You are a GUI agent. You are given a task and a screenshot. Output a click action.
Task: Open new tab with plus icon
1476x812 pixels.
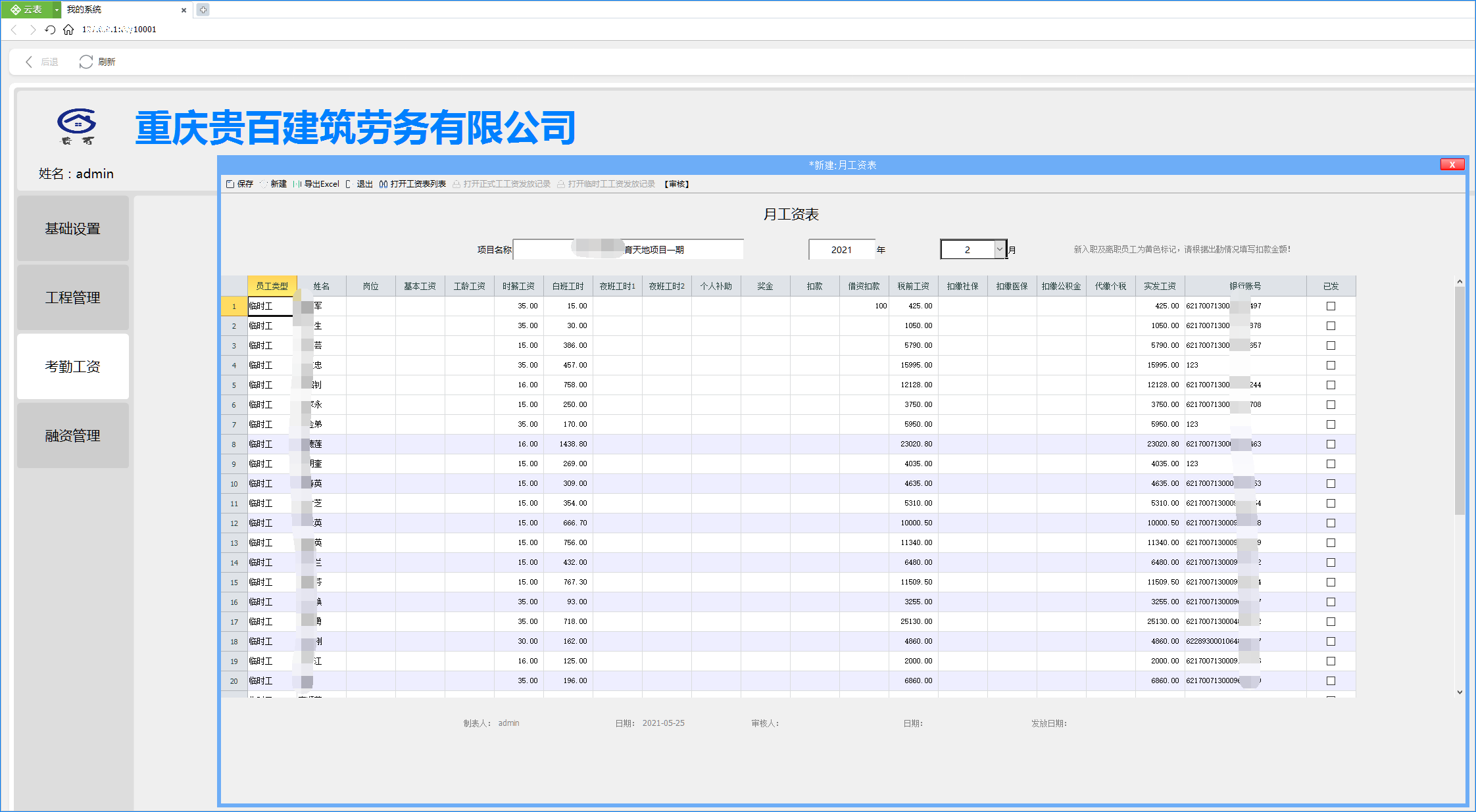tap(203, 10)
